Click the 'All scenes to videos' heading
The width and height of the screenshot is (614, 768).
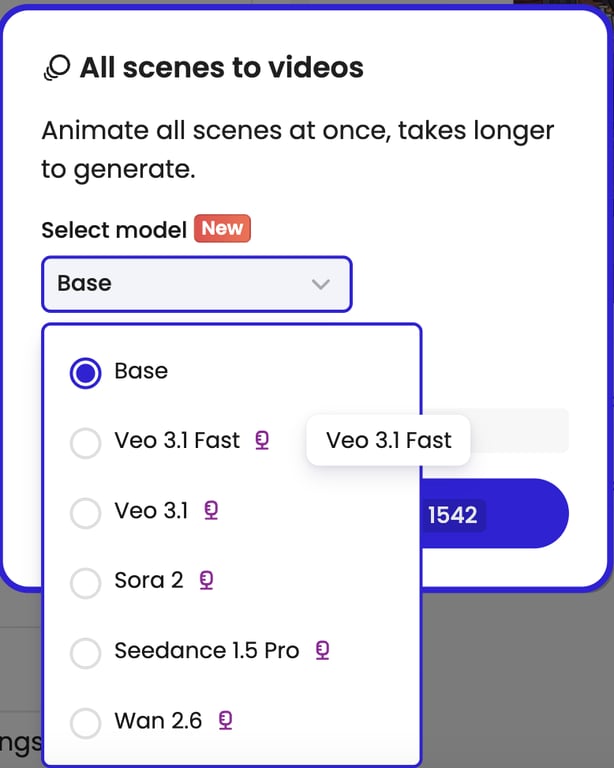221,68
